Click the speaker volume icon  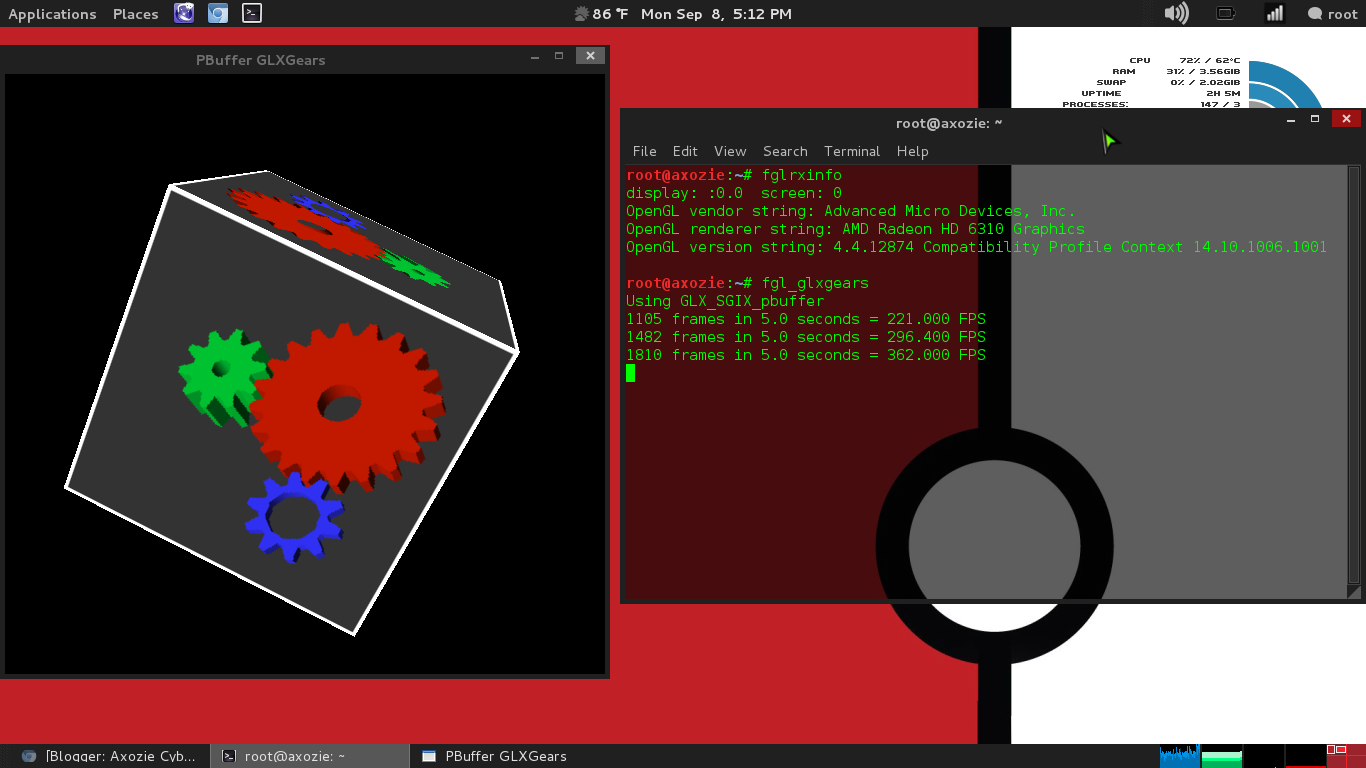pos(1176,13)
